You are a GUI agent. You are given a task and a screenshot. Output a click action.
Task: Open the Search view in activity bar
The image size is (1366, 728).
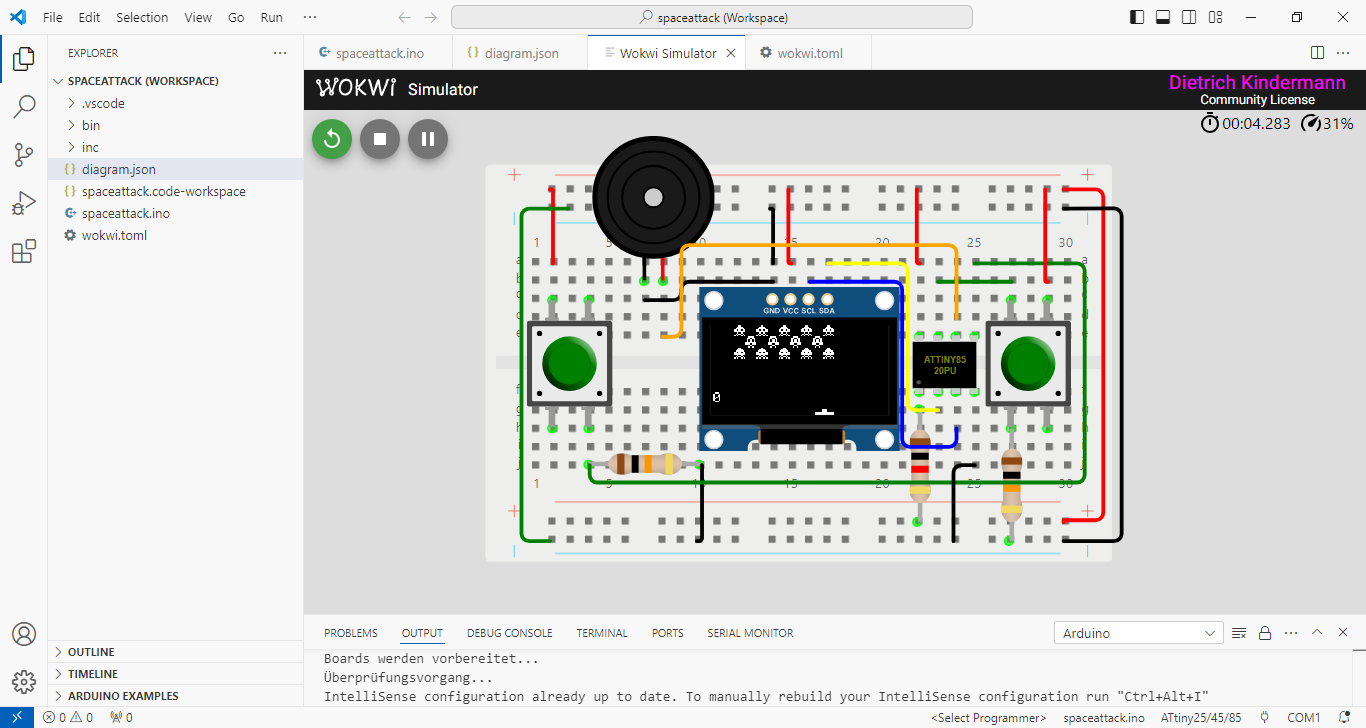(x=24, y=106)
